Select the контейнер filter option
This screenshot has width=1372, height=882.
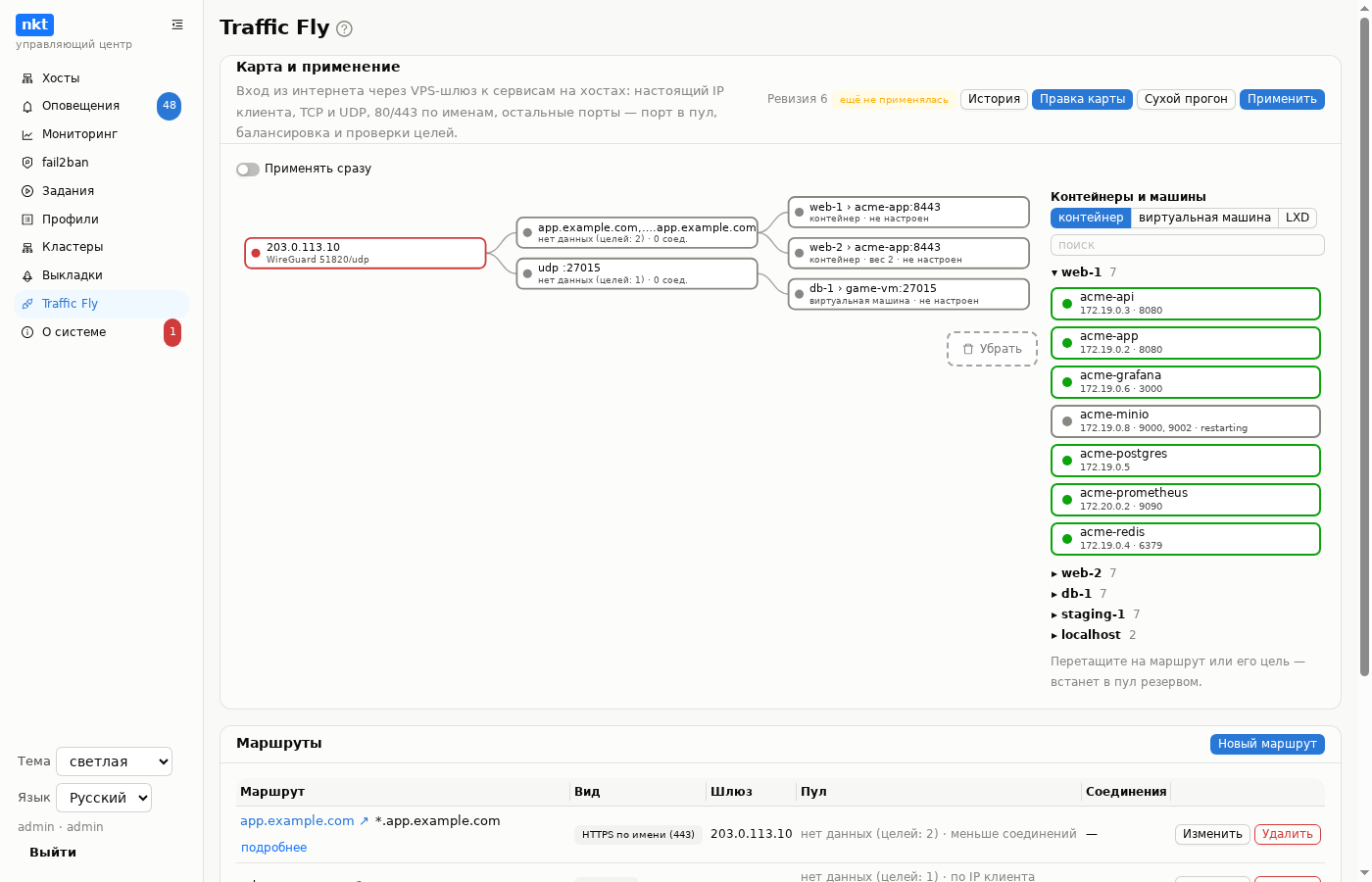(x=1091, y=218)
